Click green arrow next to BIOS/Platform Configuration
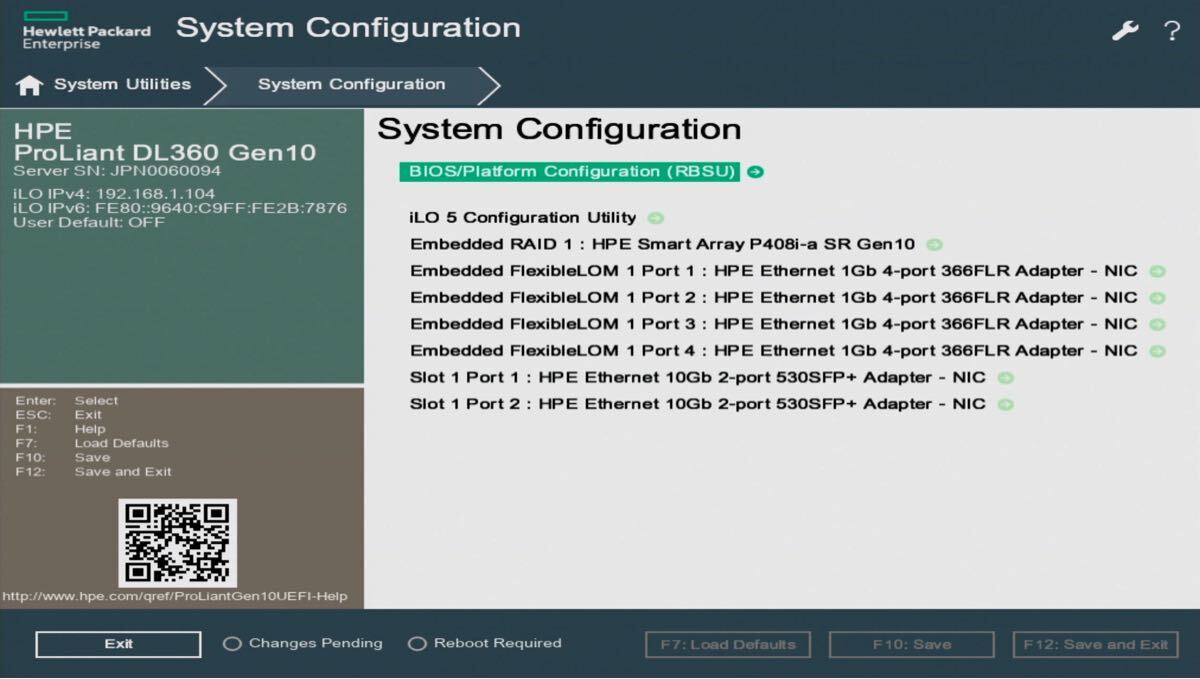This screenshot has width=1200, height=679. 755,172
